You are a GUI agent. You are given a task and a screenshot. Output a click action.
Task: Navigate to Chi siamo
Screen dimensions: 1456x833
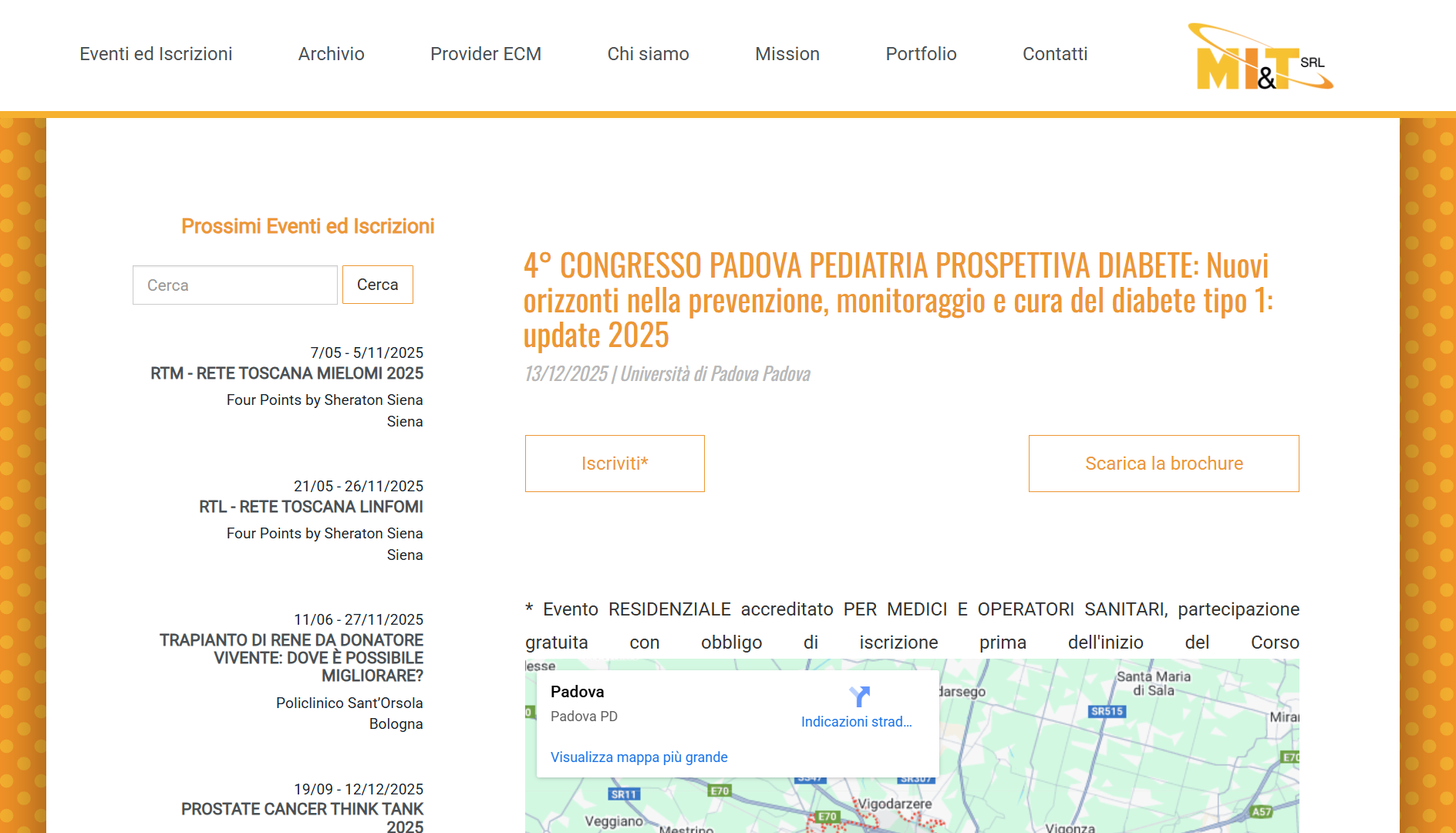pos(648,54)
